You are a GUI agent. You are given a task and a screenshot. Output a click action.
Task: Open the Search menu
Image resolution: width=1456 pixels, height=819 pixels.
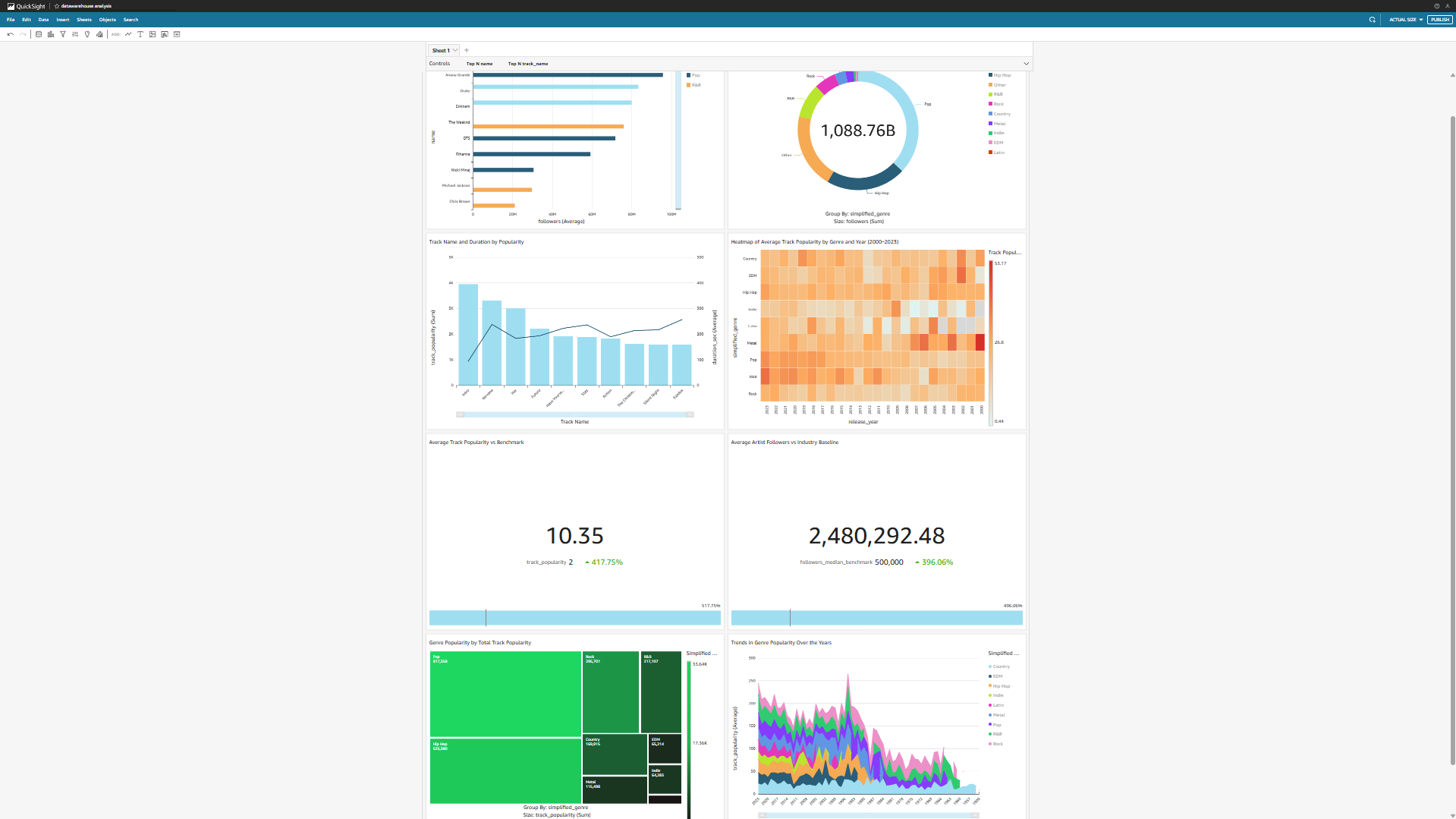coord(131,20)
